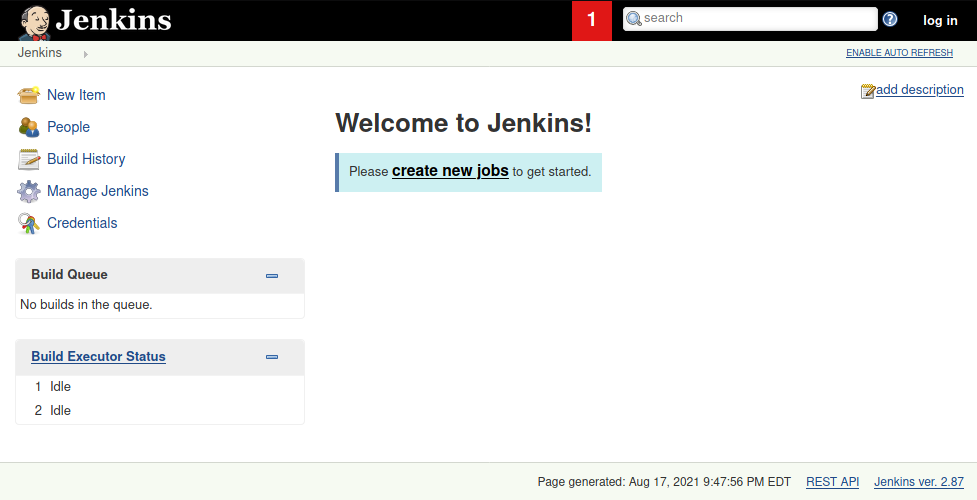Click the Jenkins ver. 2.87 link
The height and width of the screenshot is (500, 977).
coord(918,482)
